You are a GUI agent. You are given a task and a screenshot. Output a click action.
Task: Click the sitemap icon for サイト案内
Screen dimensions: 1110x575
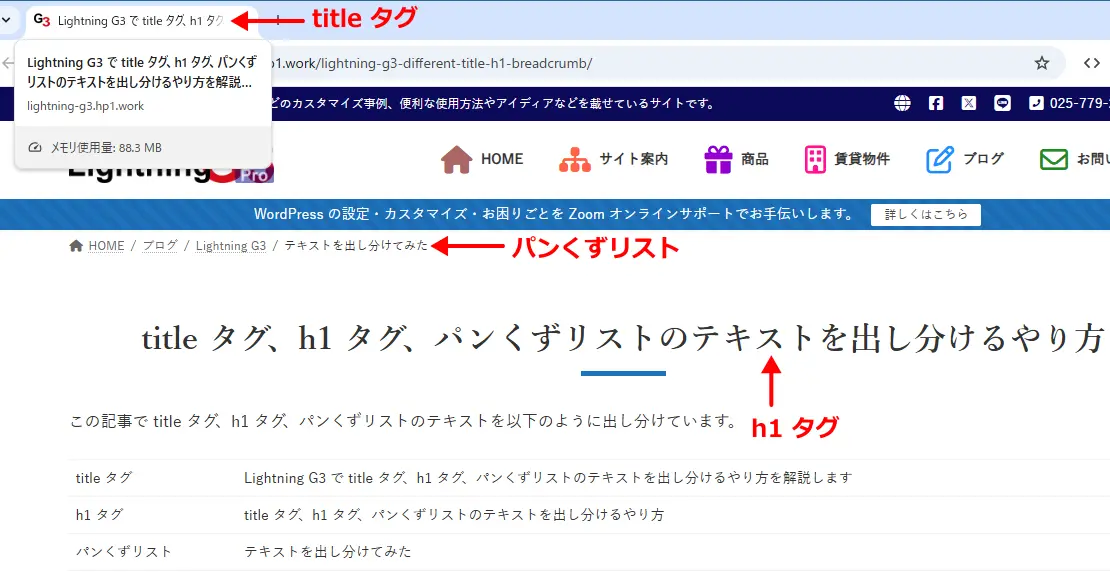[575, 159]
